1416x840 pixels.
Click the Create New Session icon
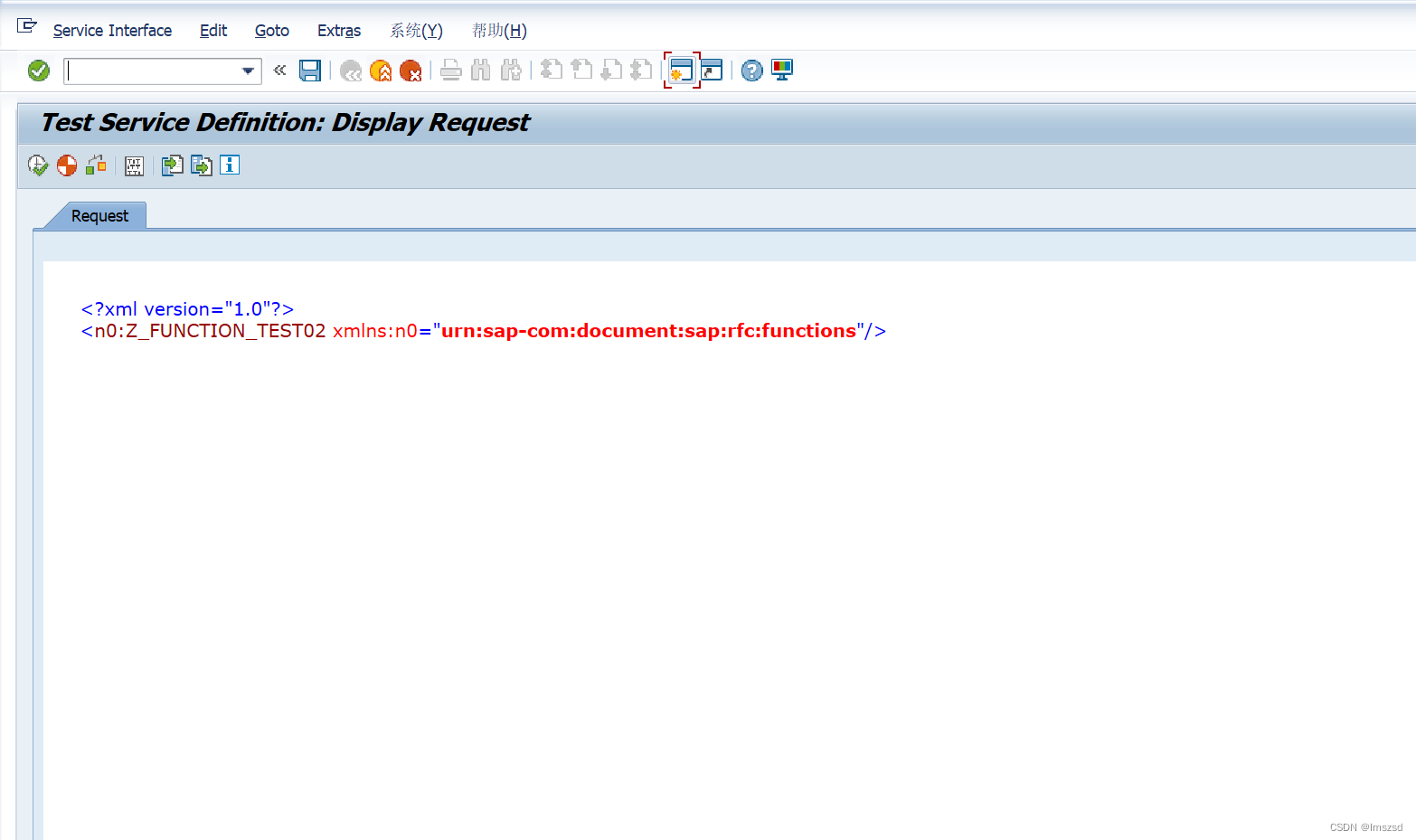682,71
